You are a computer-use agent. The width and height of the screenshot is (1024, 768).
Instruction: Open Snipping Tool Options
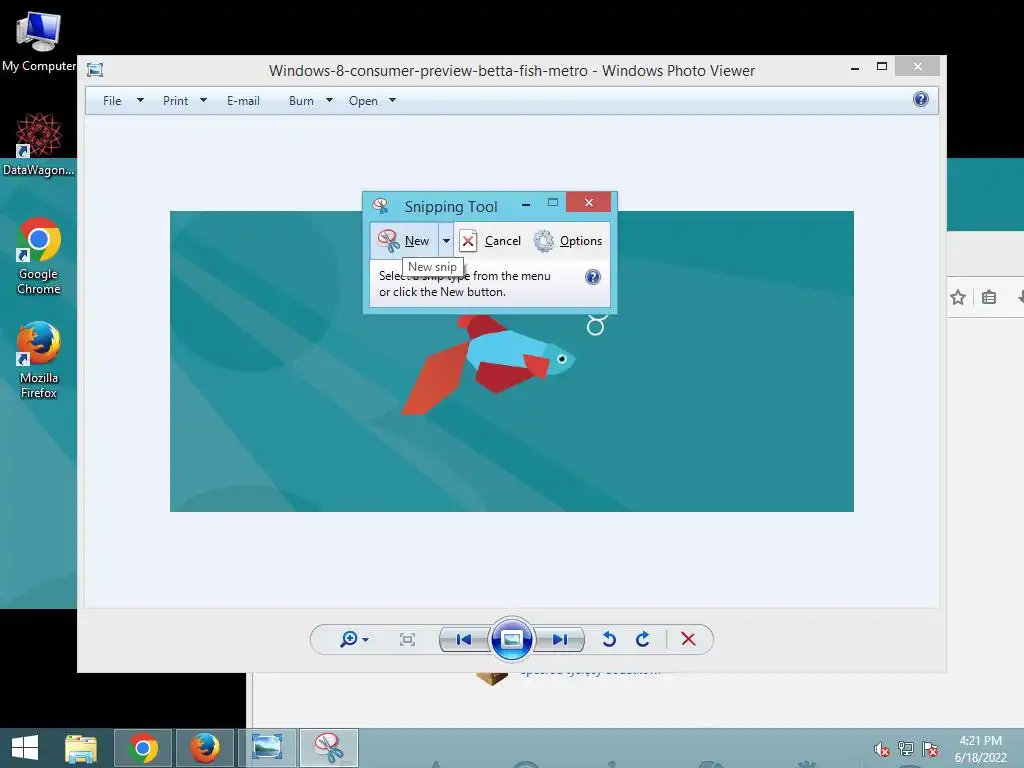[568, 241]
